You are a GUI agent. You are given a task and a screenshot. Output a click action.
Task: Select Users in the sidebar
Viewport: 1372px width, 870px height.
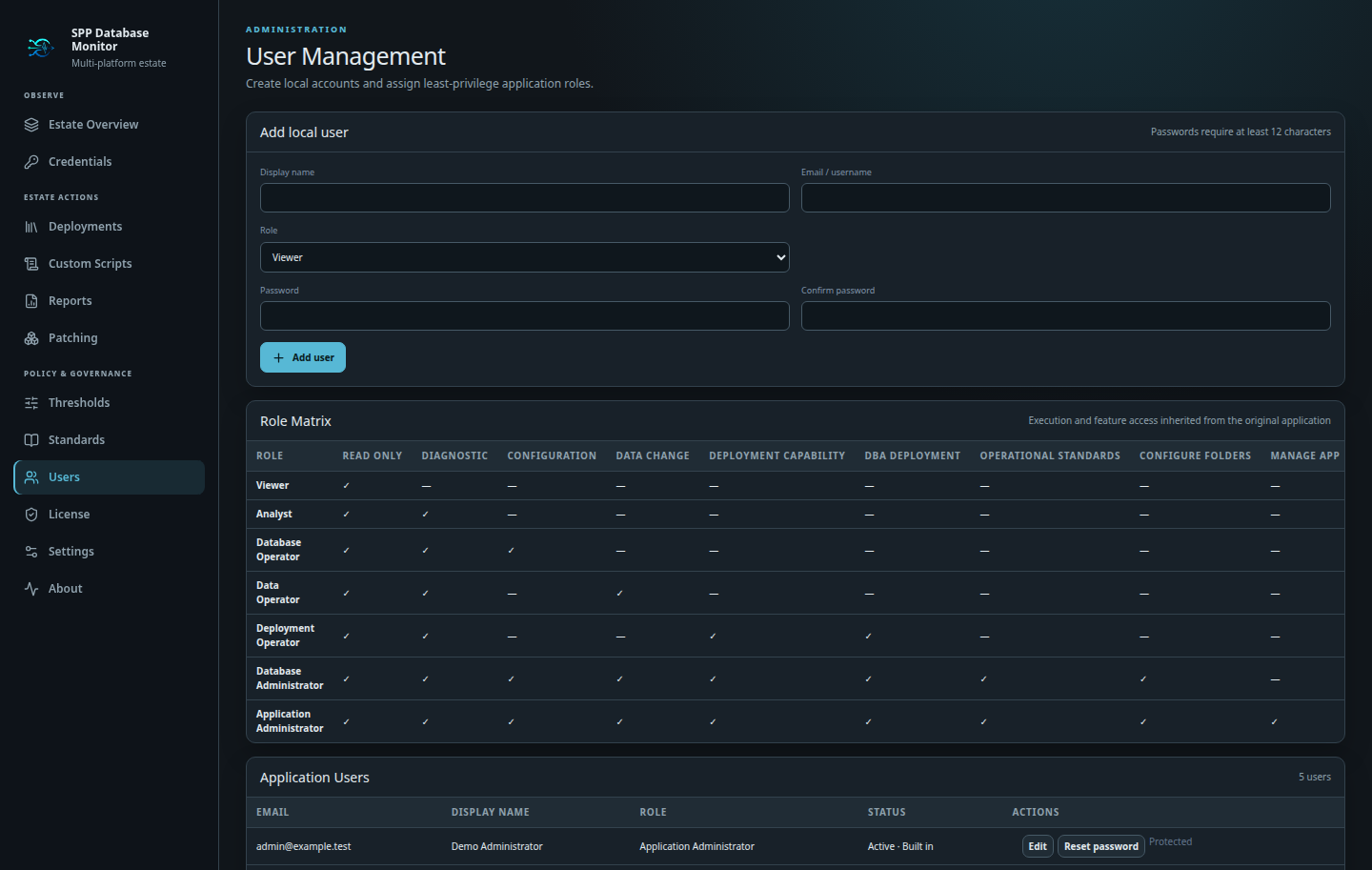(x=109, y=477)
